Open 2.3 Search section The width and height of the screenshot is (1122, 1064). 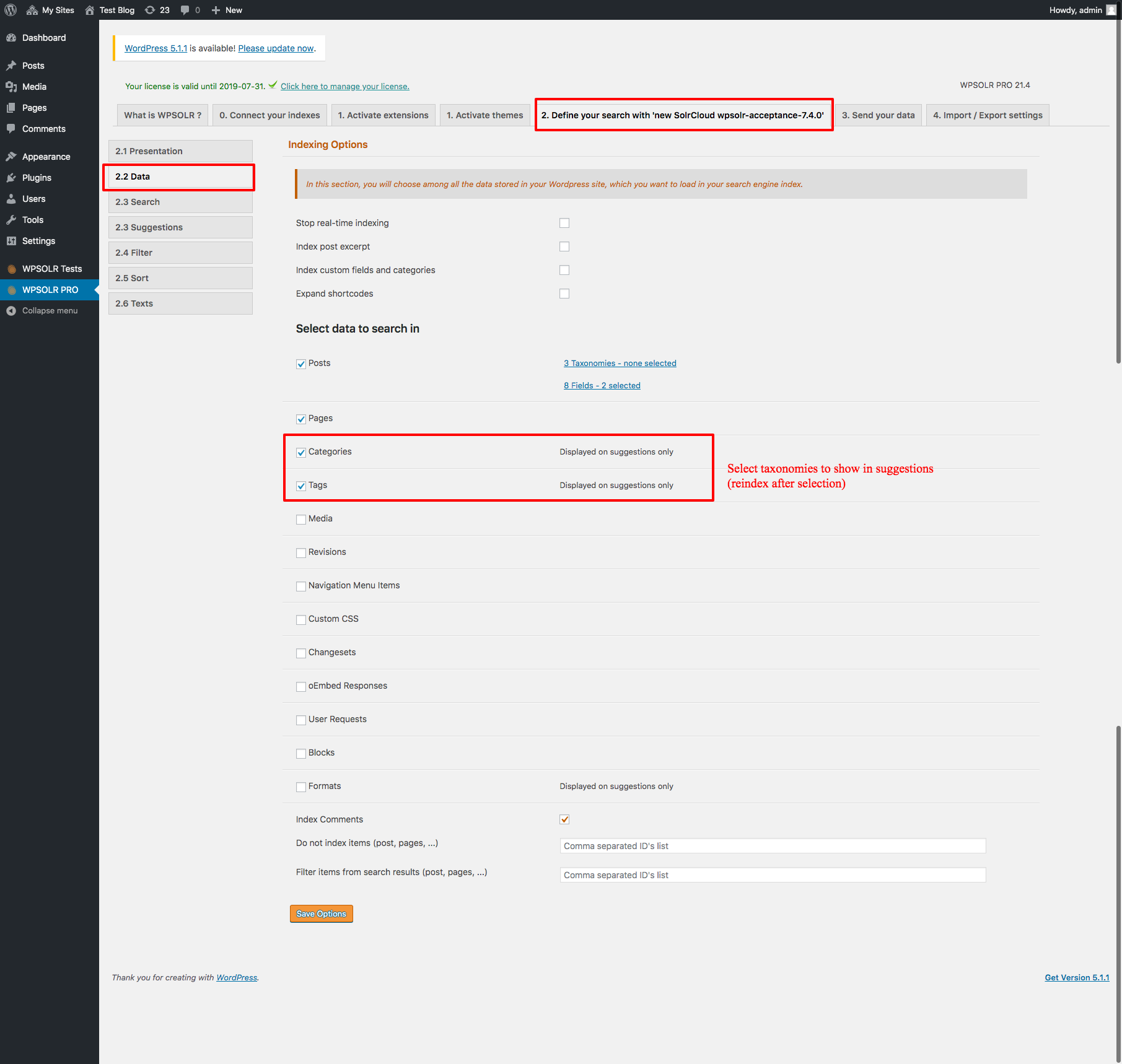coord(180,202)
